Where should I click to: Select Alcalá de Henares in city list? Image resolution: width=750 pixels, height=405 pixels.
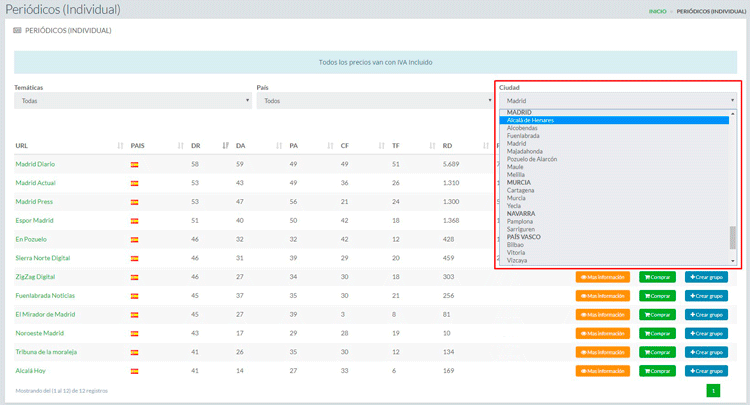(614, 120)
